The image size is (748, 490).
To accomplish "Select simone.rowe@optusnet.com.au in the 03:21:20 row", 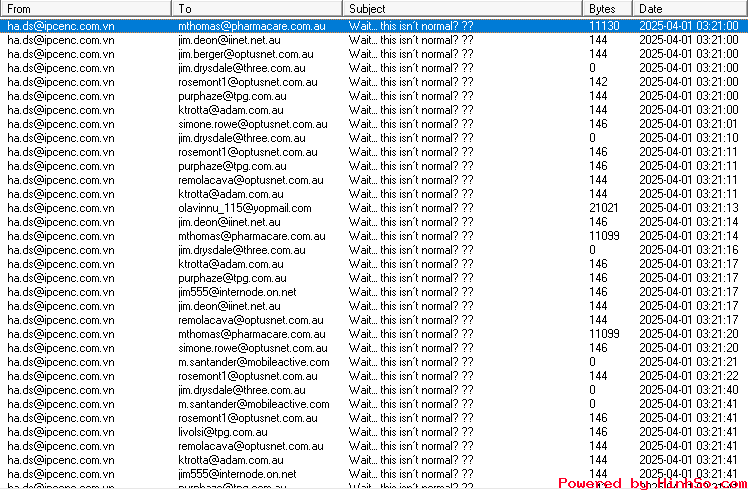I will [253, 348].
